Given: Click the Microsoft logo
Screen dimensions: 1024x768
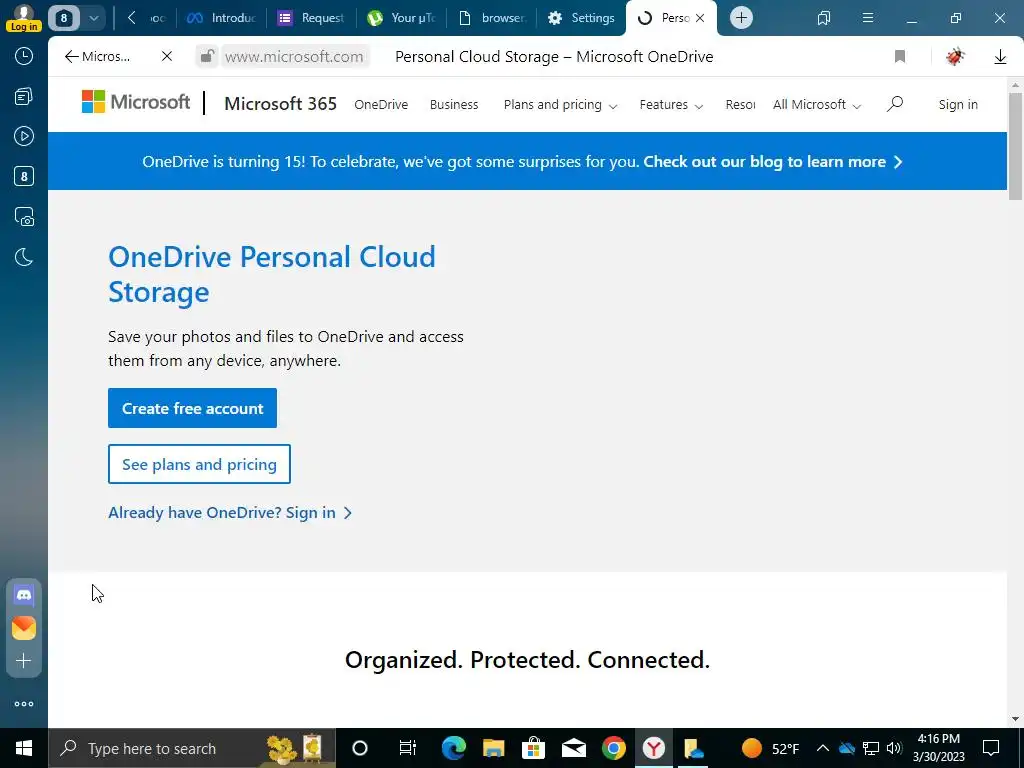Looking at the screenshot, I should pos(136,102).
